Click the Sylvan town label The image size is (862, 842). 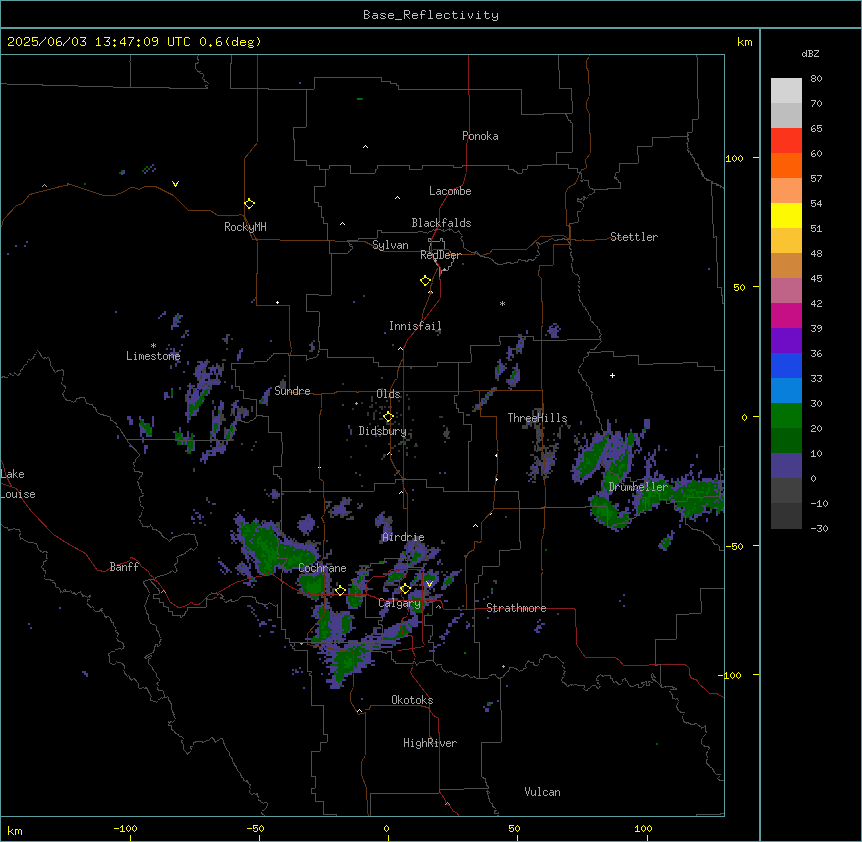click(x=390, y=245)
